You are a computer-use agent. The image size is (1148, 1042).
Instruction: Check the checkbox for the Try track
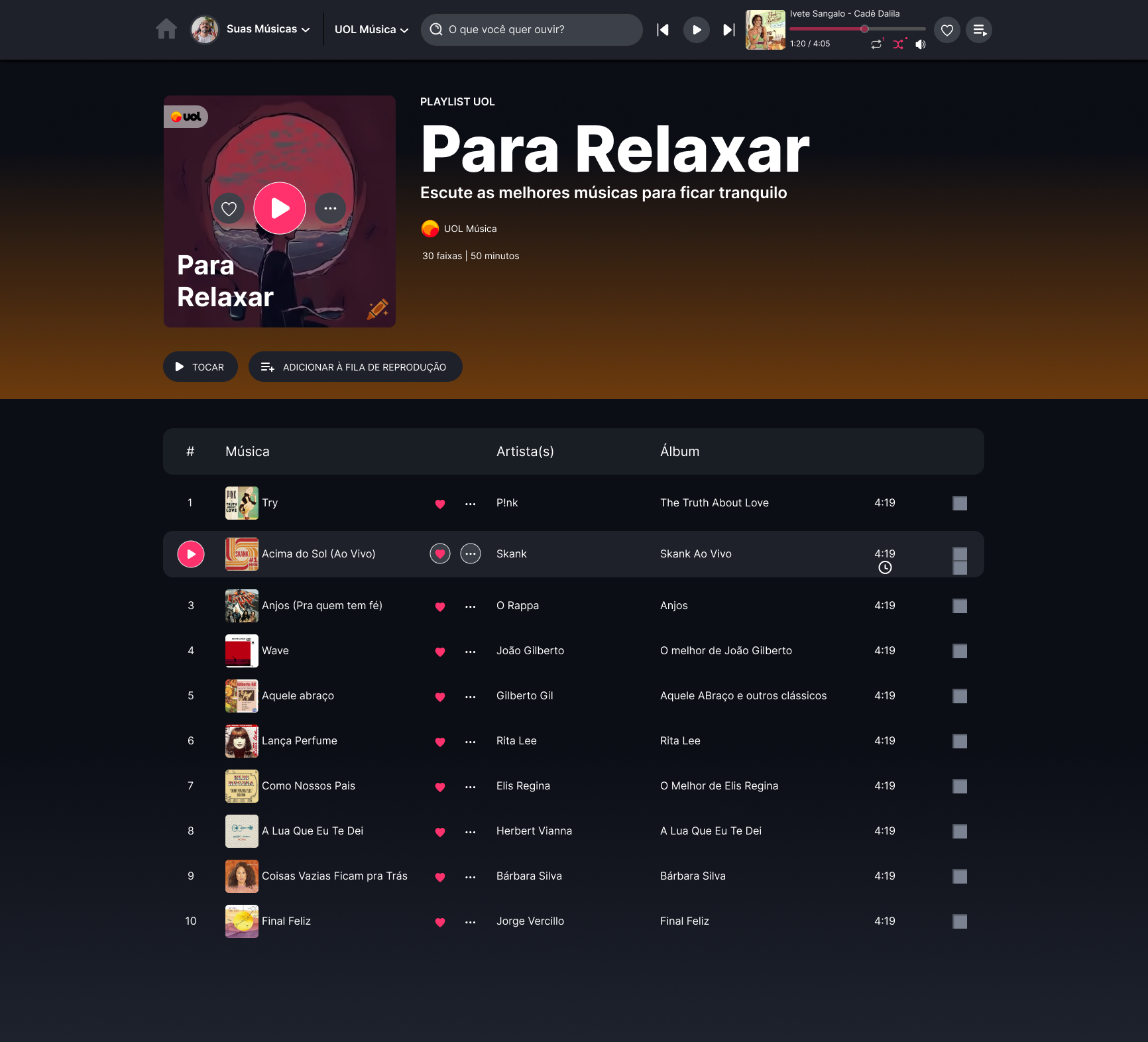tap(959, 503)
